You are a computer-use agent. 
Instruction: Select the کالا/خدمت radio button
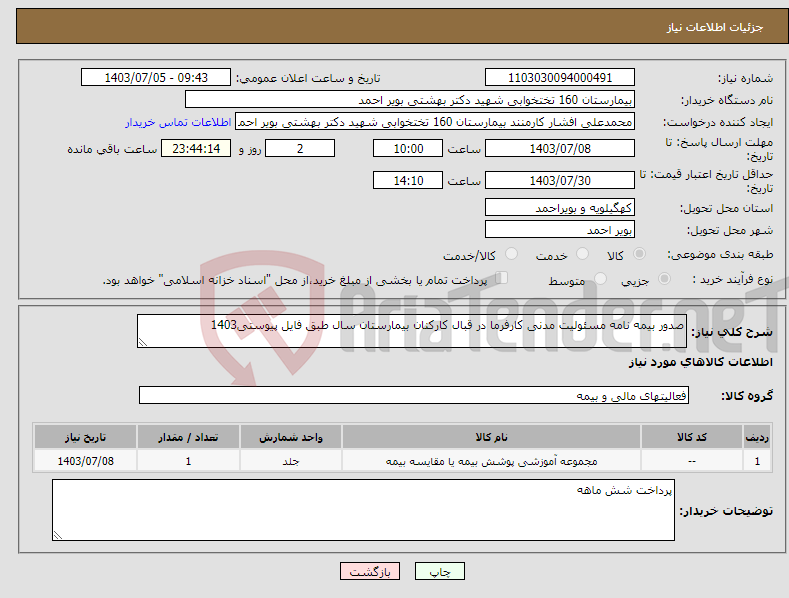click(x=511, y=254)
